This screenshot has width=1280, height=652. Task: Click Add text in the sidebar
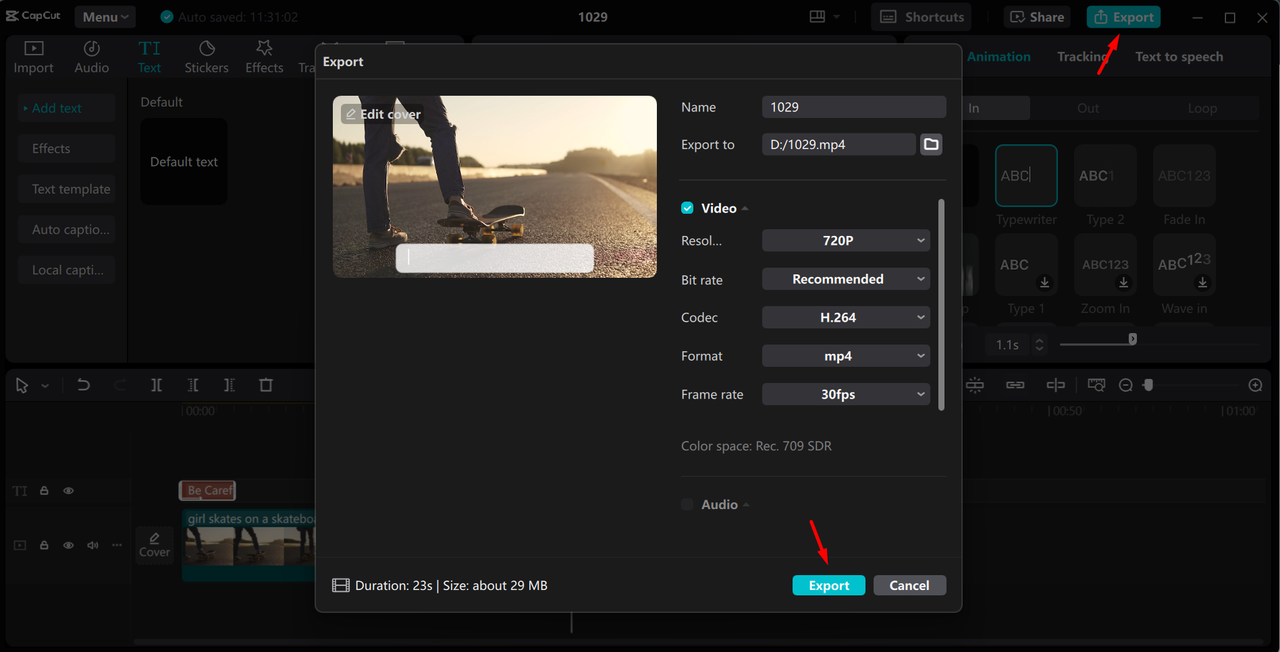[x=66, y=108]
